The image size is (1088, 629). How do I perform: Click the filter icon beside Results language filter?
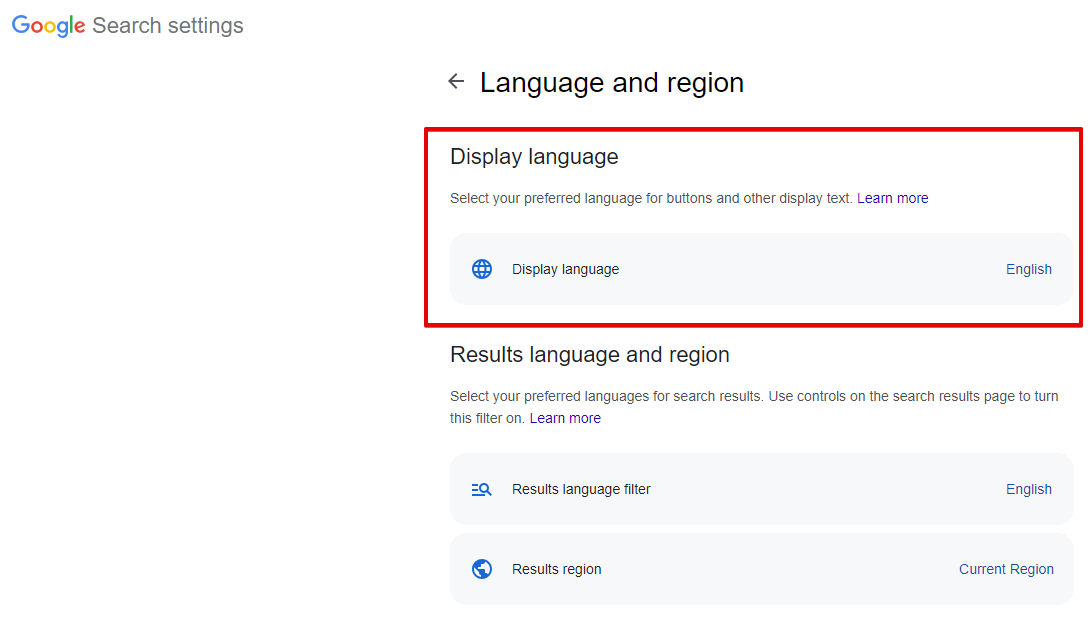pyautogui.click(x=481, y=489)
